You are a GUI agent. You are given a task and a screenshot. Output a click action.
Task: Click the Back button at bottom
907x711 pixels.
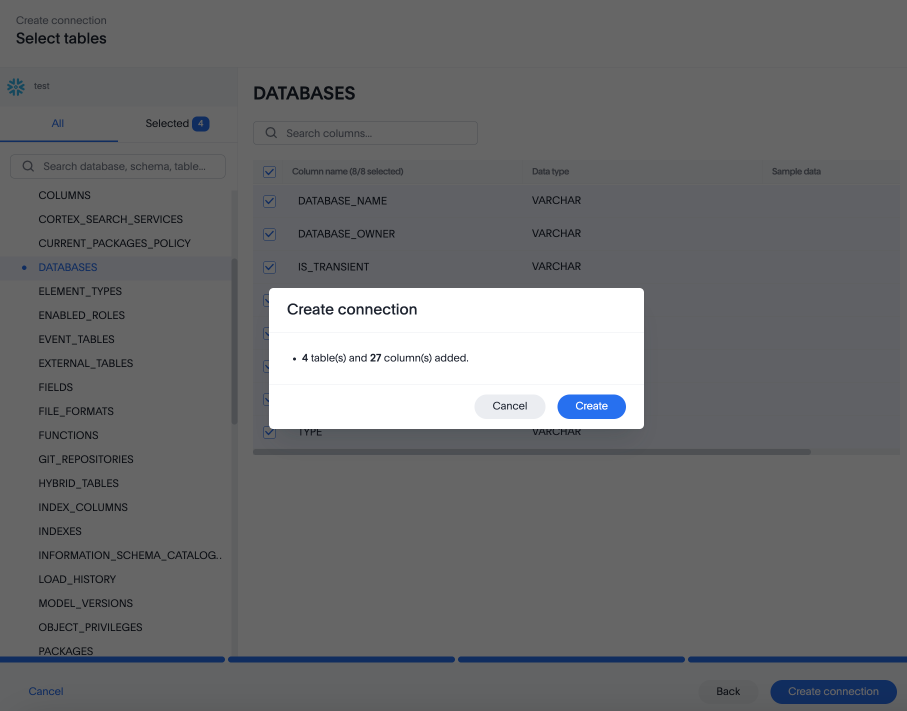click(x=728, y=691)
